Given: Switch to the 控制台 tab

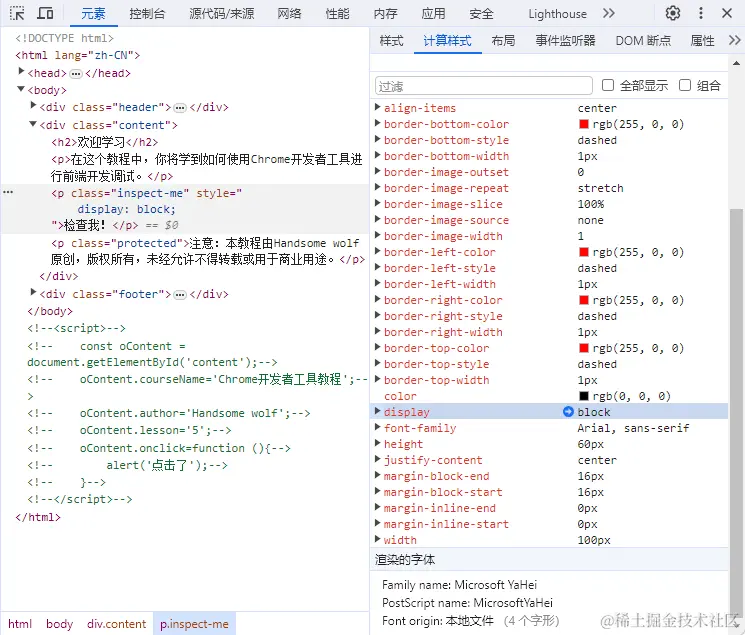Looking at the screenshot, I should [x=147, y=14].
